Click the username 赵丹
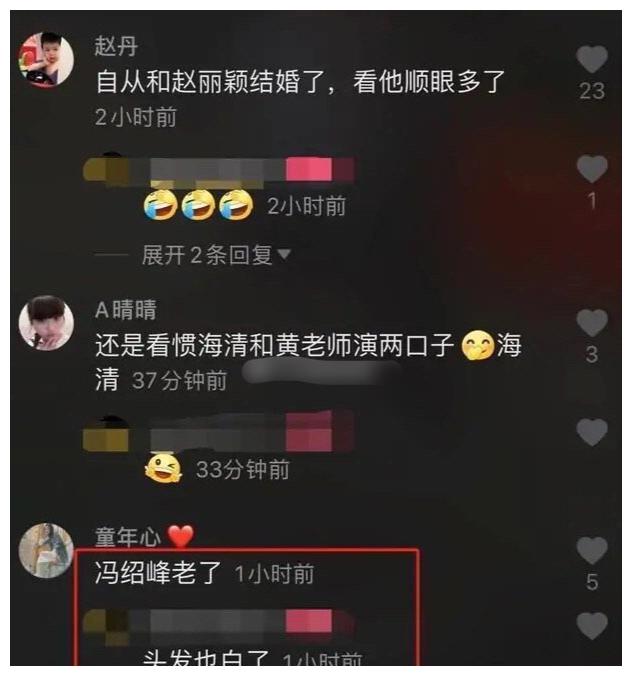 (116, 46)
